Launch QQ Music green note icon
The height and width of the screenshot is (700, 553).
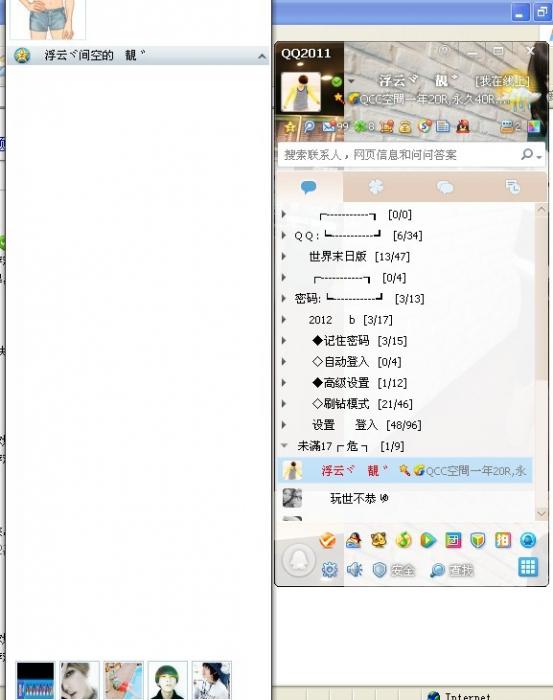pyautogui.click(x=403, y=541)
